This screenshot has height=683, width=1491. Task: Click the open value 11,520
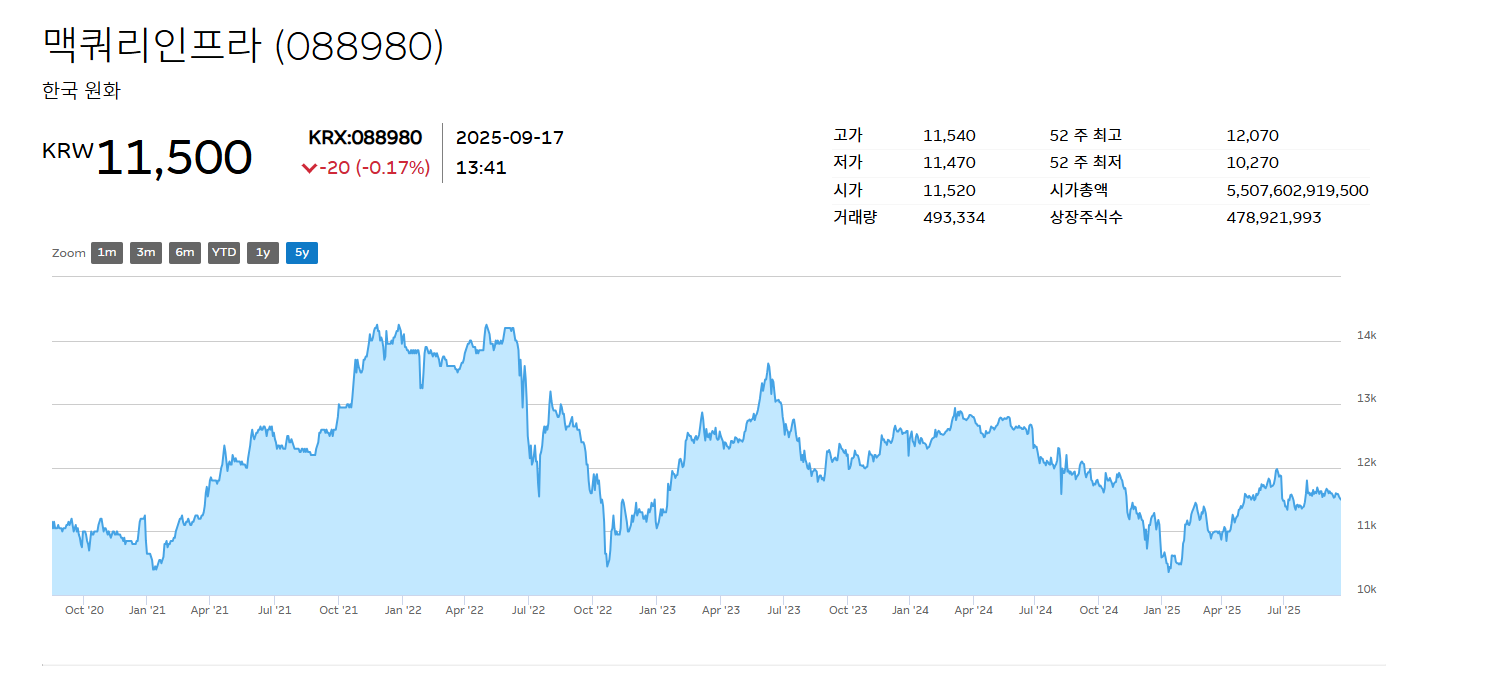(x=949, y=190)
